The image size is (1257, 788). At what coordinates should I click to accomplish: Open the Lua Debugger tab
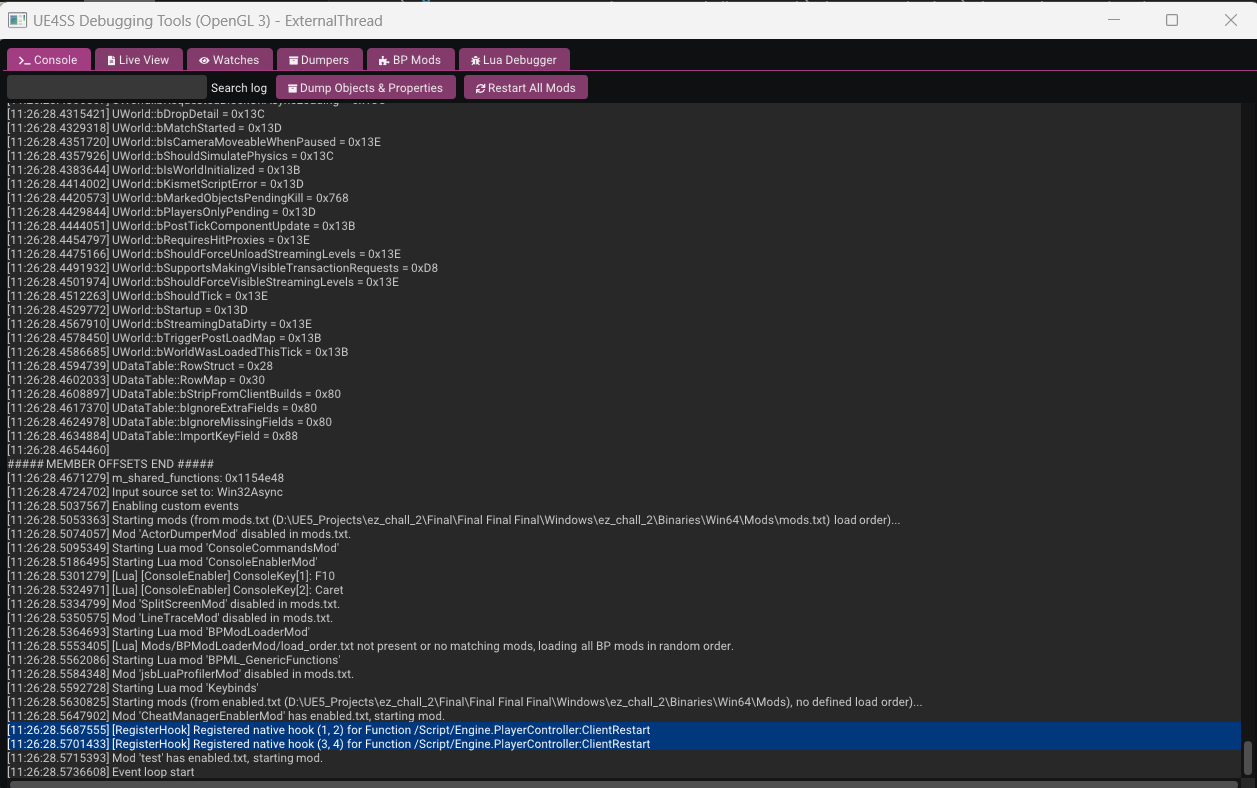pyautogui.click(x=513, y=60)
